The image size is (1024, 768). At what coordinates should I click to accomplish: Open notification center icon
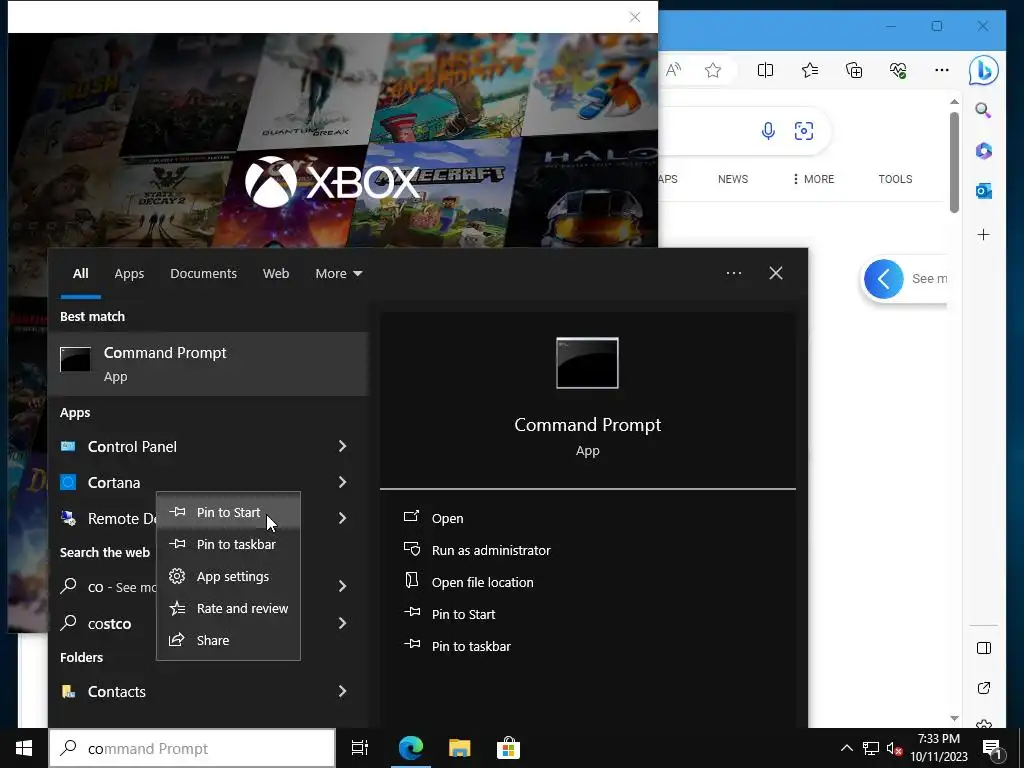coord(992,748)
